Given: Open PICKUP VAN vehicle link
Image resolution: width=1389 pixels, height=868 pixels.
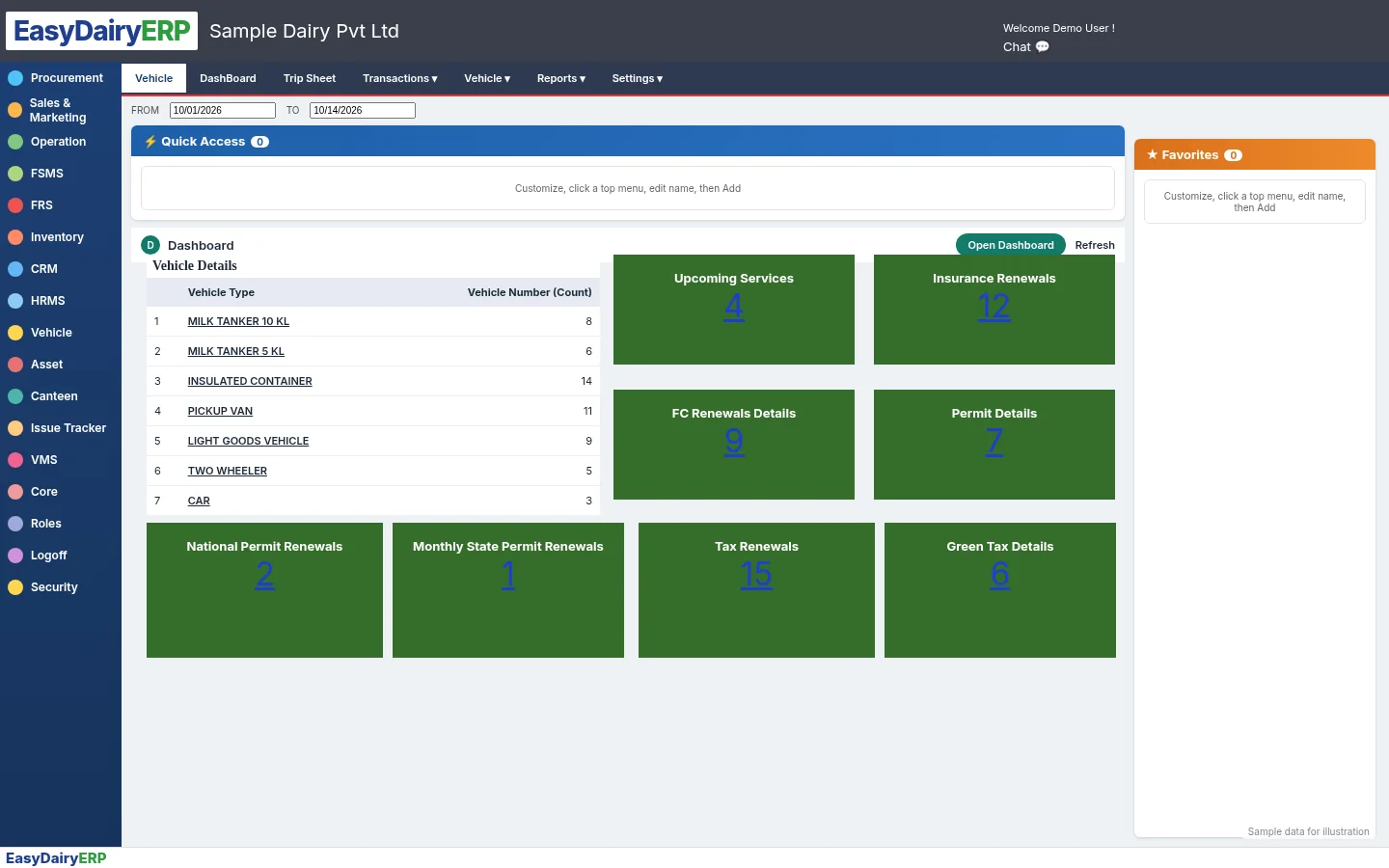Looking at the screenshot, I should tap(220, 411).
